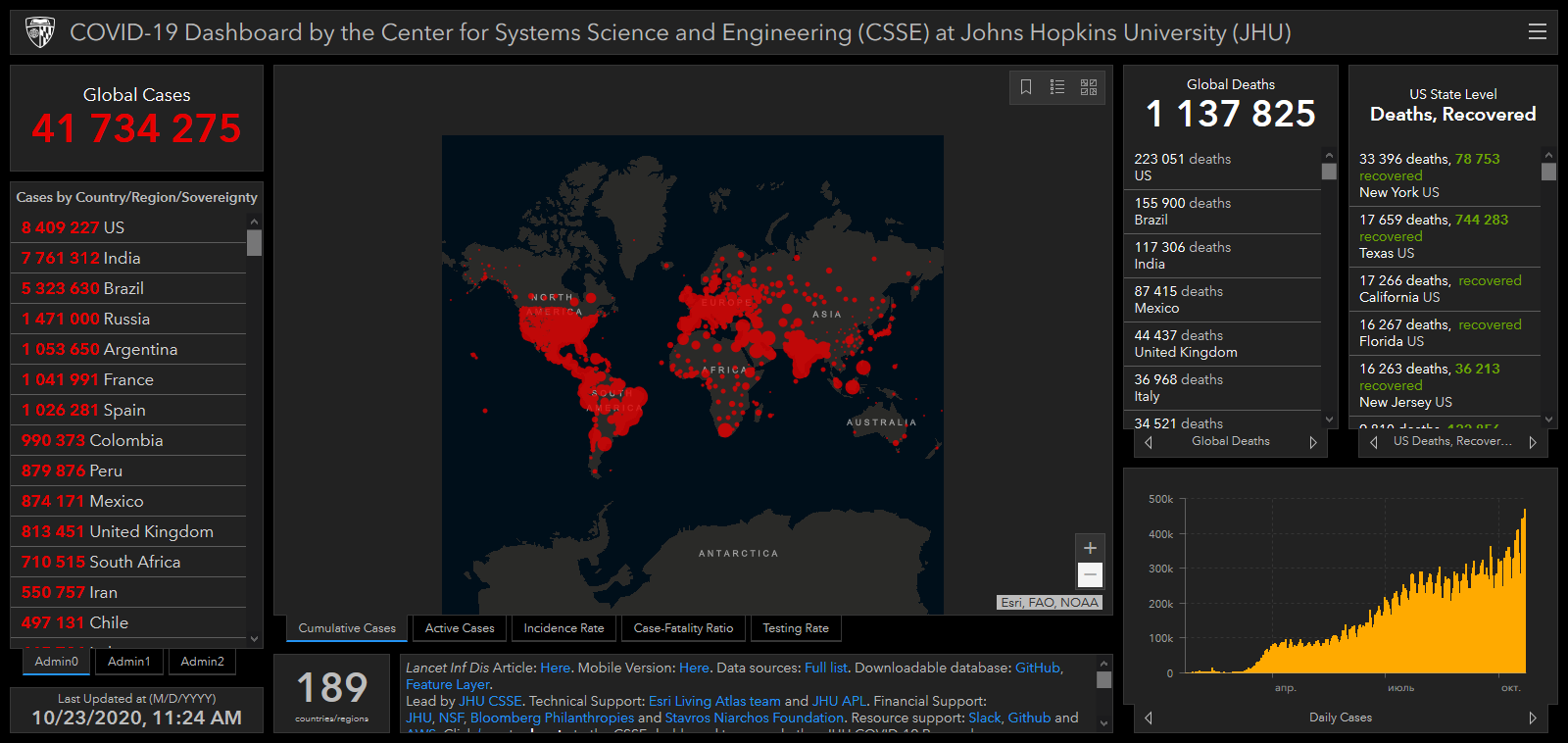Select New York US deaths entry

pyautogui.click(x=1445, y=175)
